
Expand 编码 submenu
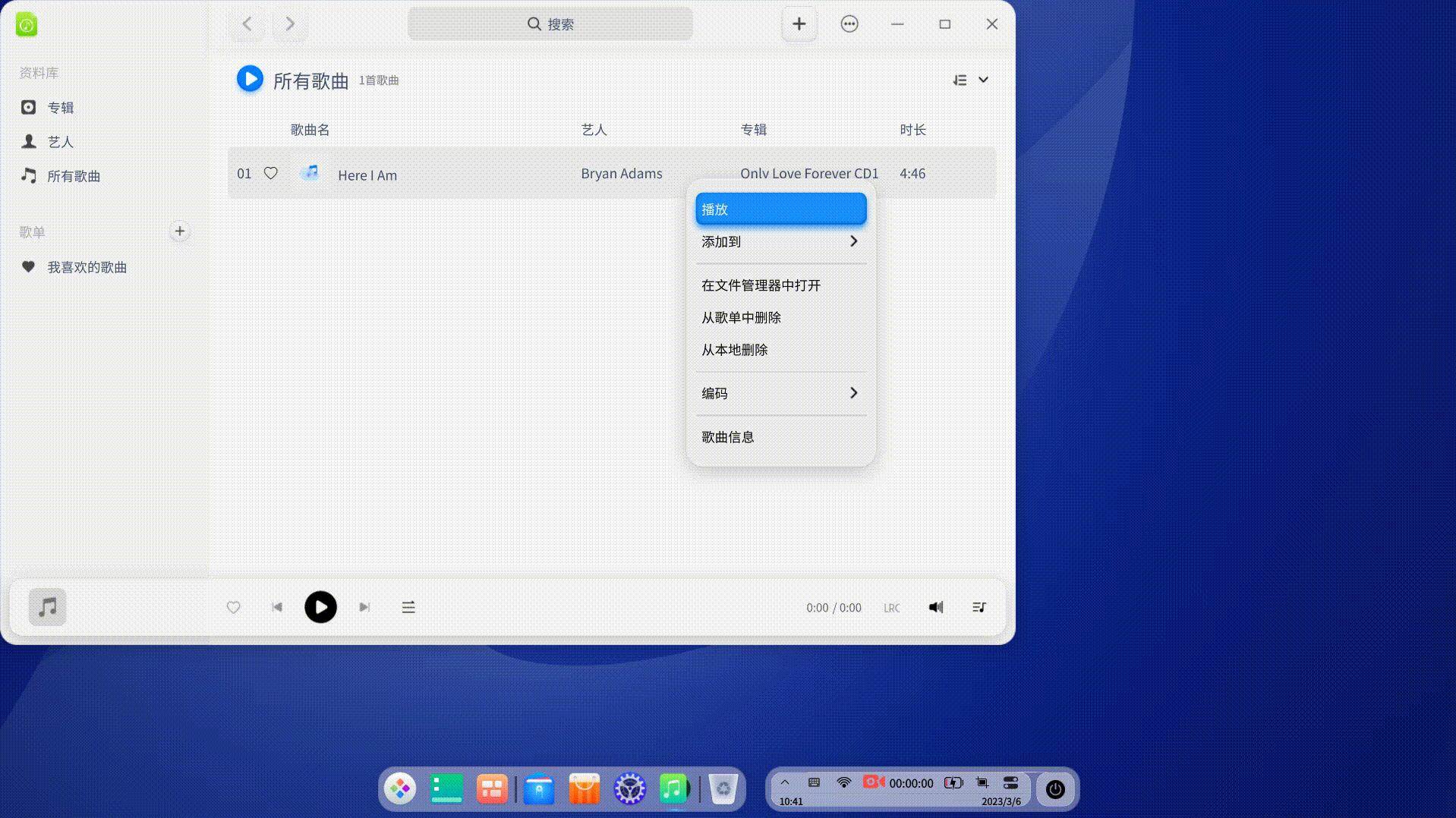pyautogui.click(x=781, y=393)
